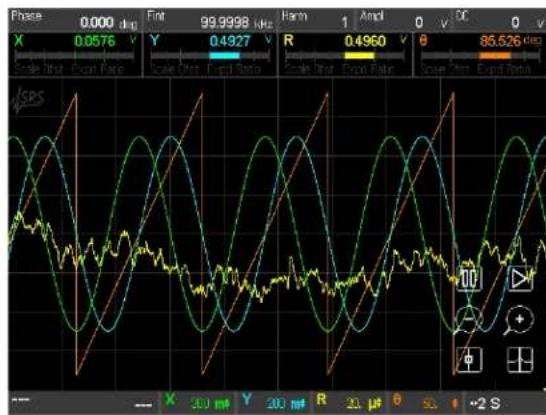Screen dimensions: 546x415
Task: Tap θ scale in bottom bar
Action: point(426,403)
